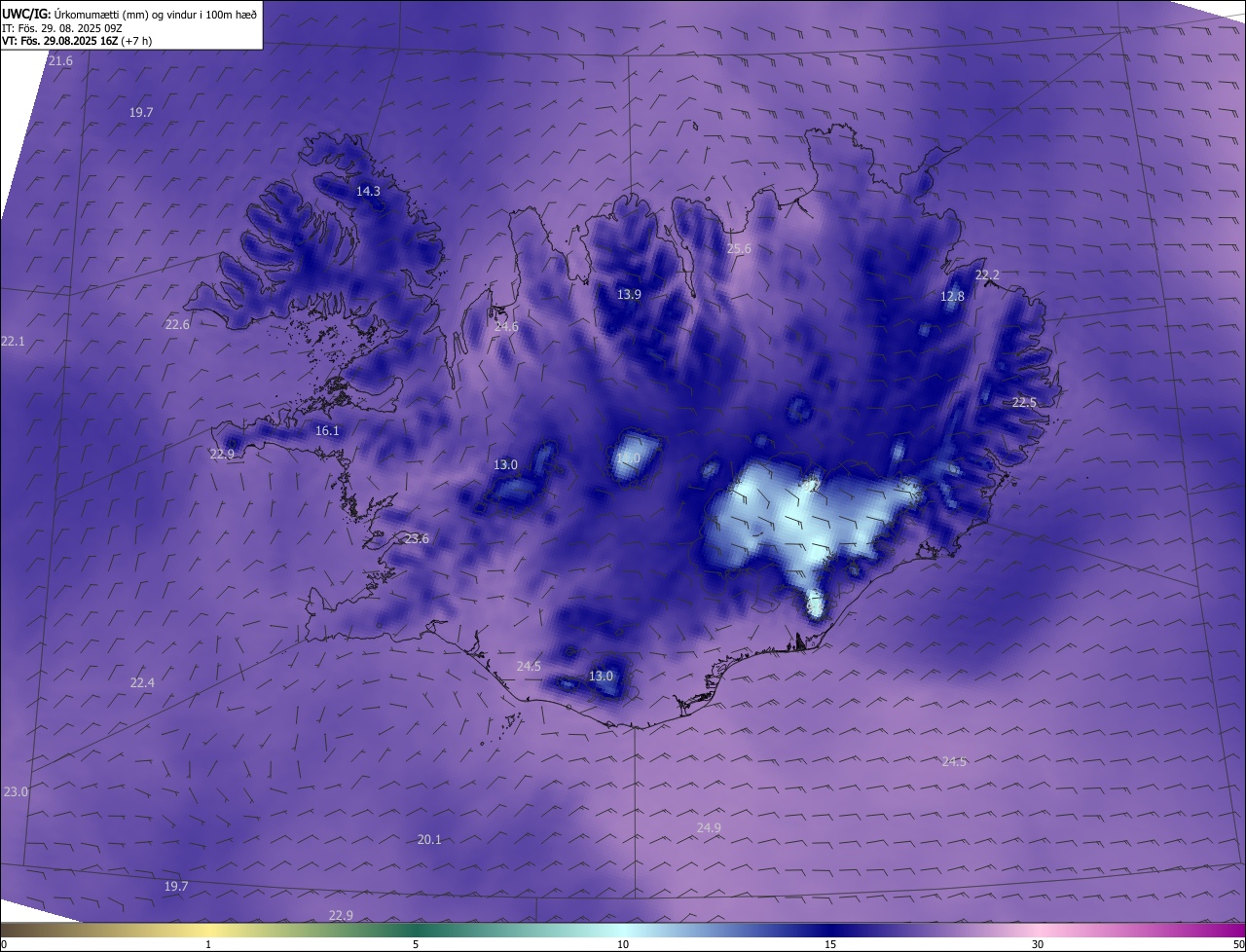Click the "VT: Fös. 29.08.2025 16Z (+7 h)" line
This screenshot has width=1246, height=952.
click(77, 41)
